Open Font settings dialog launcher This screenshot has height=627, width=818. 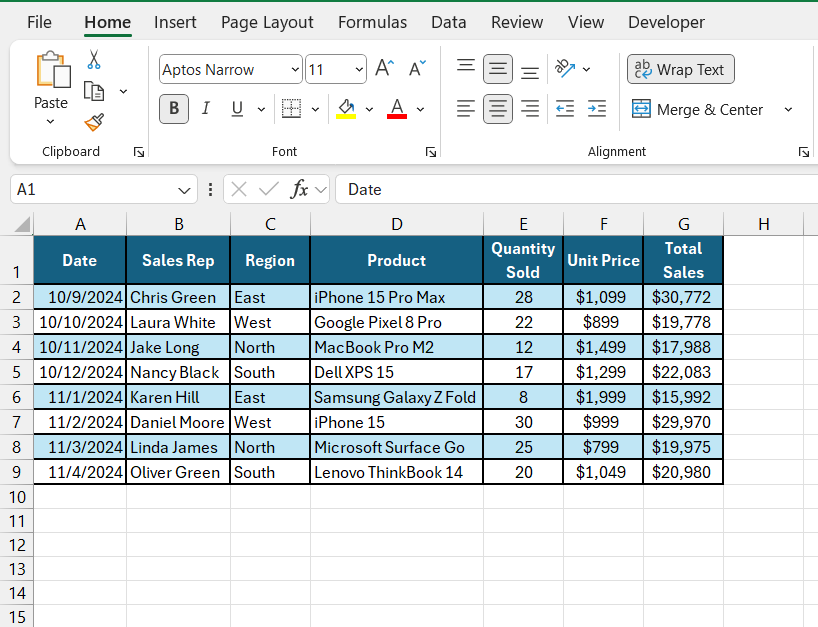[x=431, y=152]
